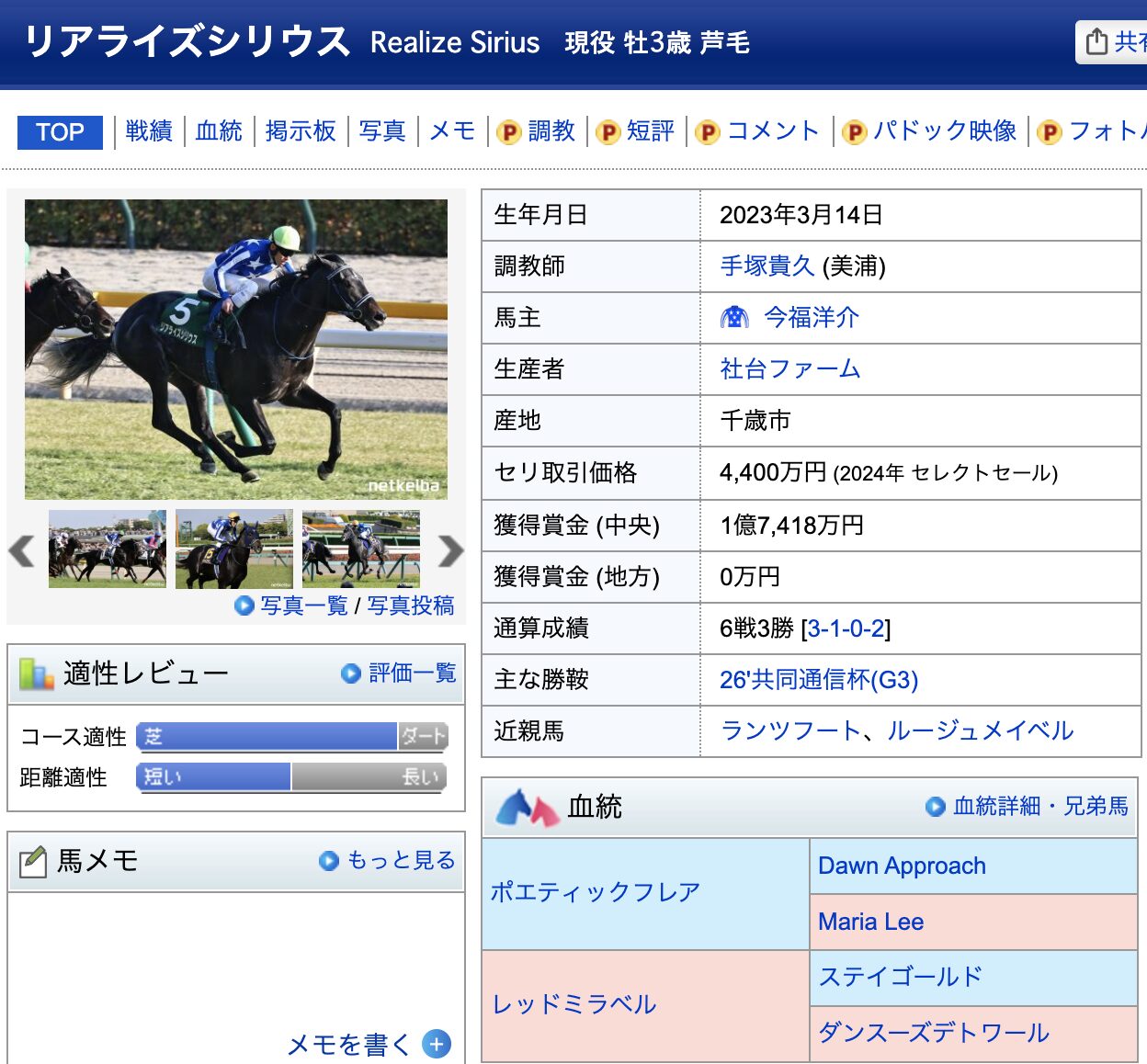Click the premium P icon beside フォト

tap(1050, 132)
